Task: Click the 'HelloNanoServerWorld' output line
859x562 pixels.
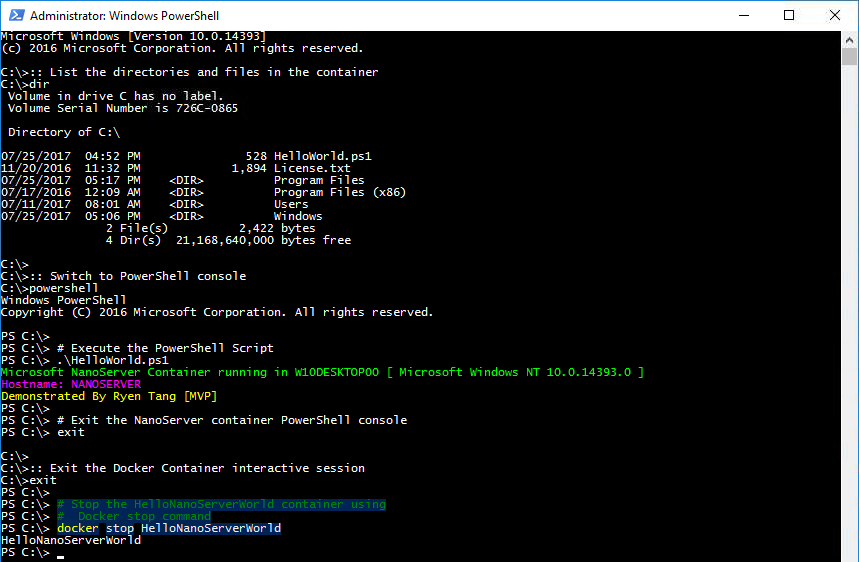Action: (x=71, y=541)
